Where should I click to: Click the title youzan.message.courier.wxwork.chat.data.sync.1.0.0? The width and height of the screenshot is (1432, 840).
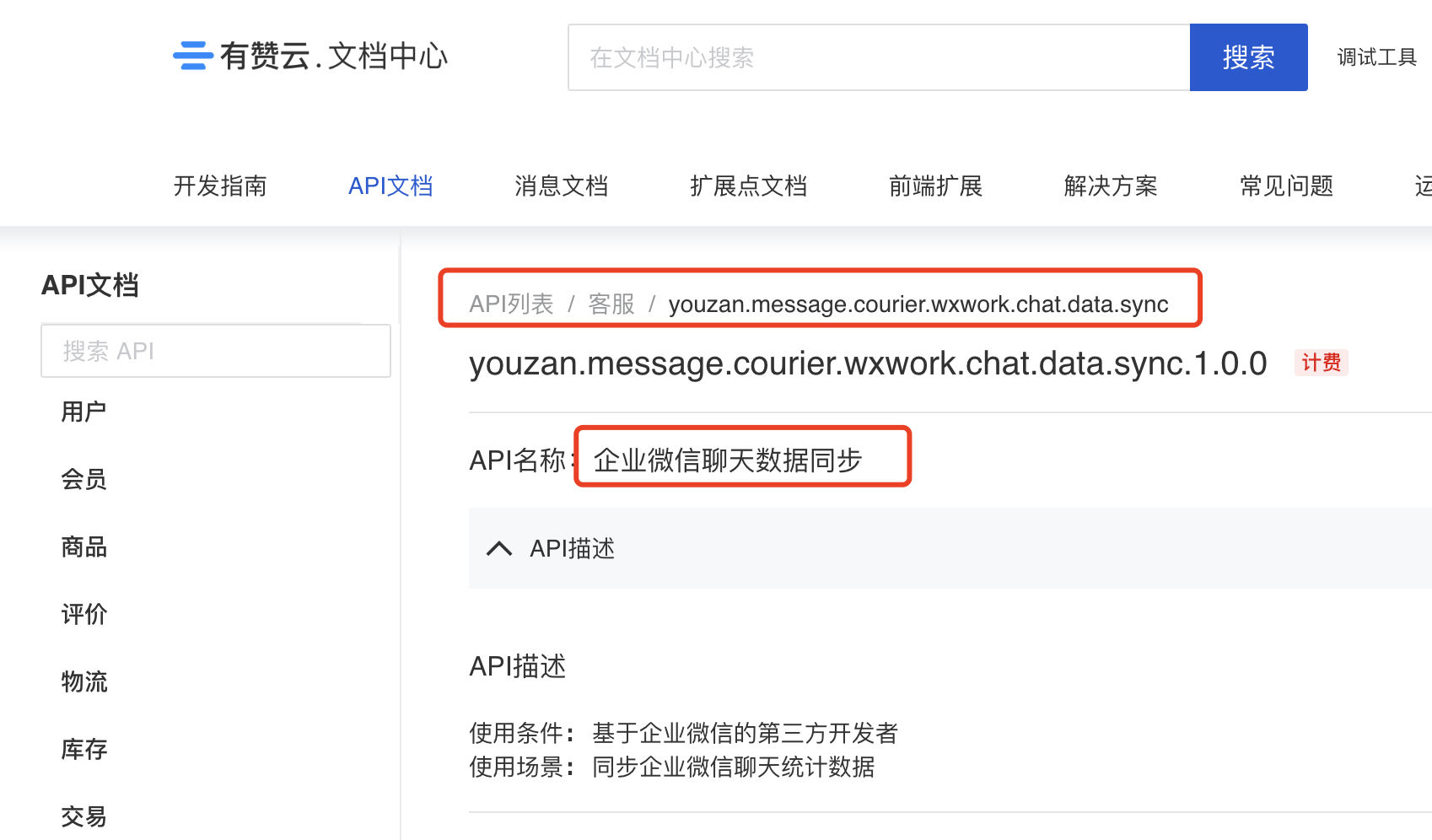click(868, 363)
